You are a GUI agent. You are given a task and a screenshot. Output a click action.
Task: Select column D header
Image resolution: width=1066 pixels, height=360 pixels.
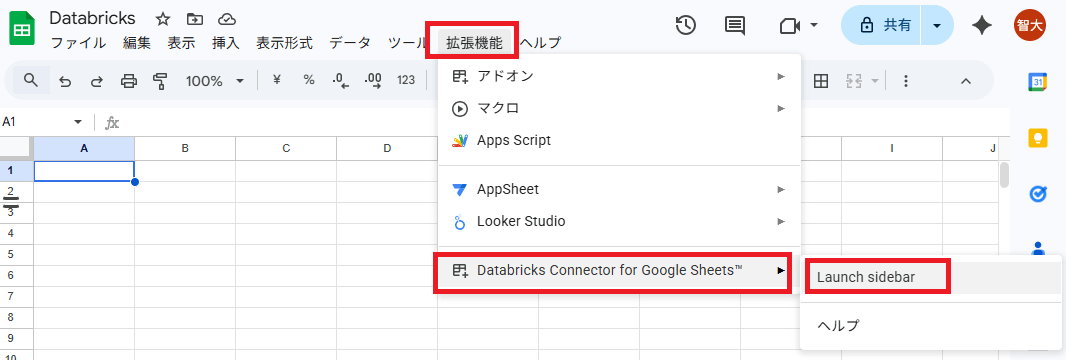coord(387,148)
